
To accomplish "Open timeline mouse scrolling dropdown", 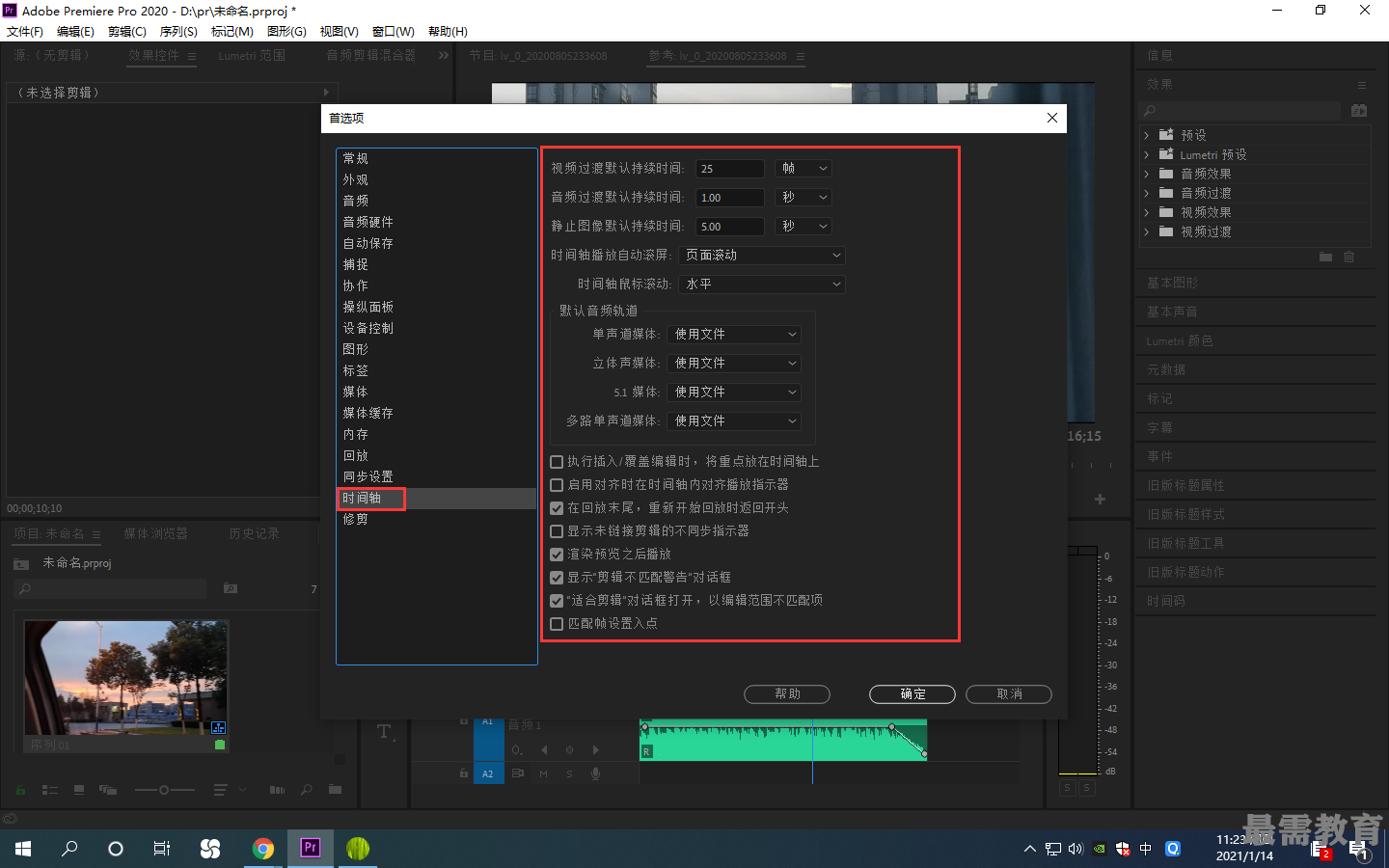I will click(x=762, y=285).
